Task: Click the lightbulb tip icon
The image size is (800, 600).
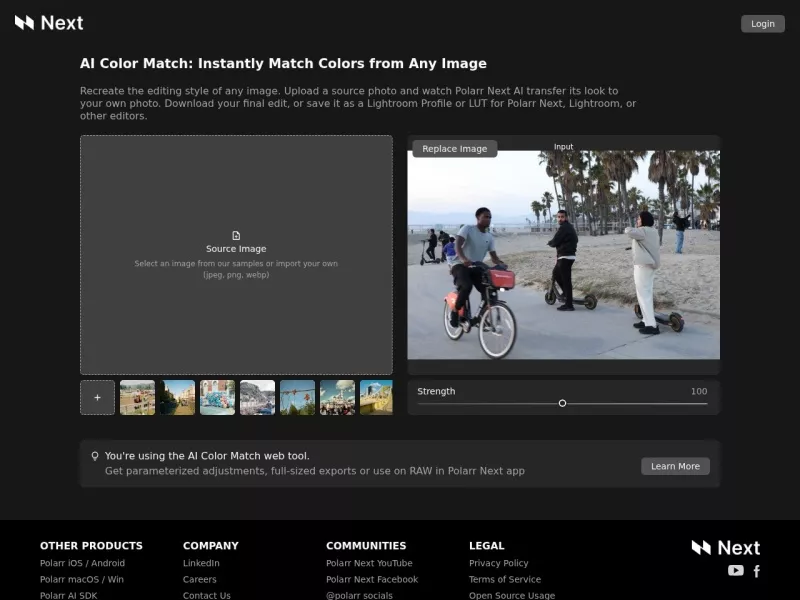Action: point(95,456)
